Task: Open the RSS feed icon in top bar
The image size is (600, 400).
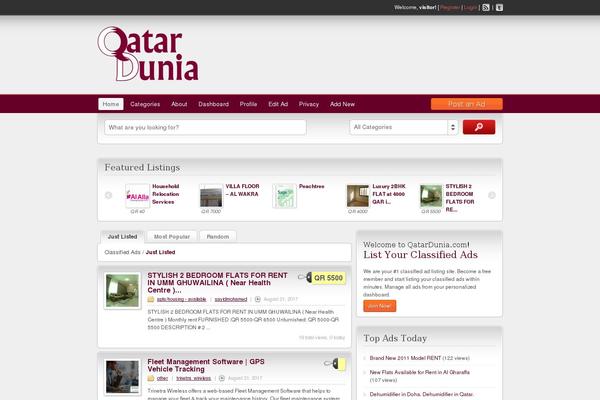Action: [486, 7]
